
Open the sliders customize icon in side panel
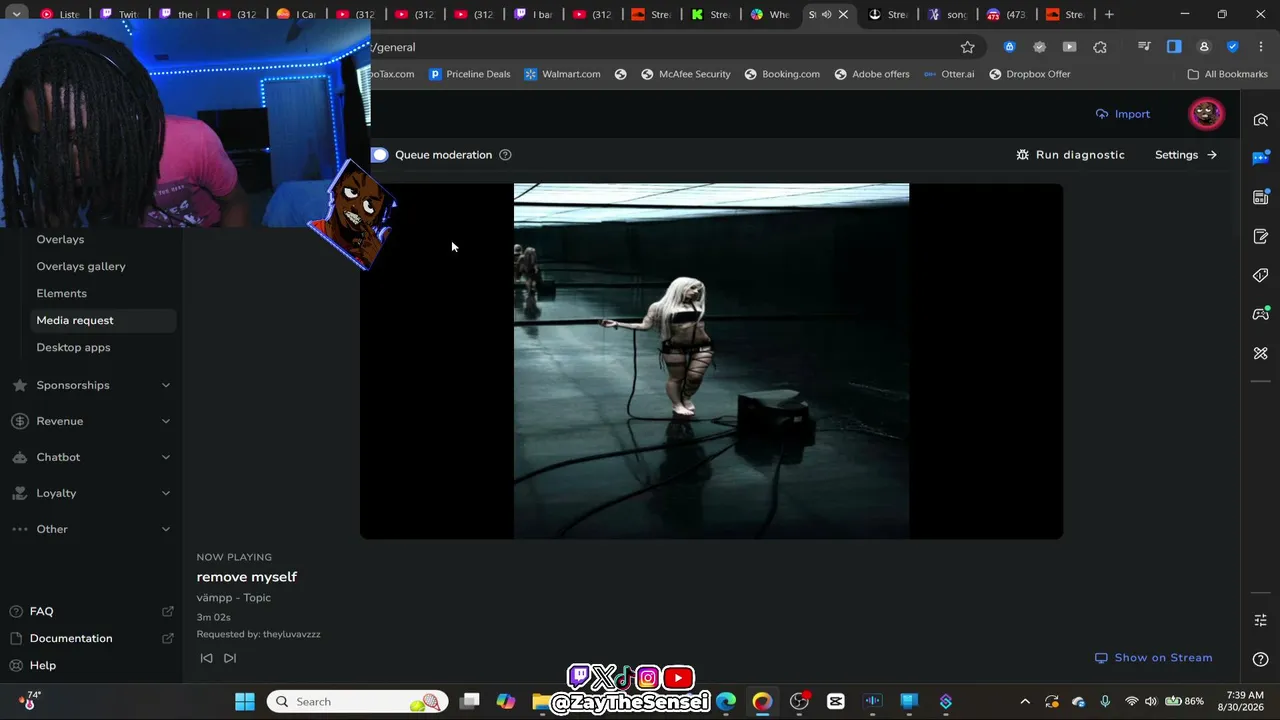click(x=1260, y=620)
